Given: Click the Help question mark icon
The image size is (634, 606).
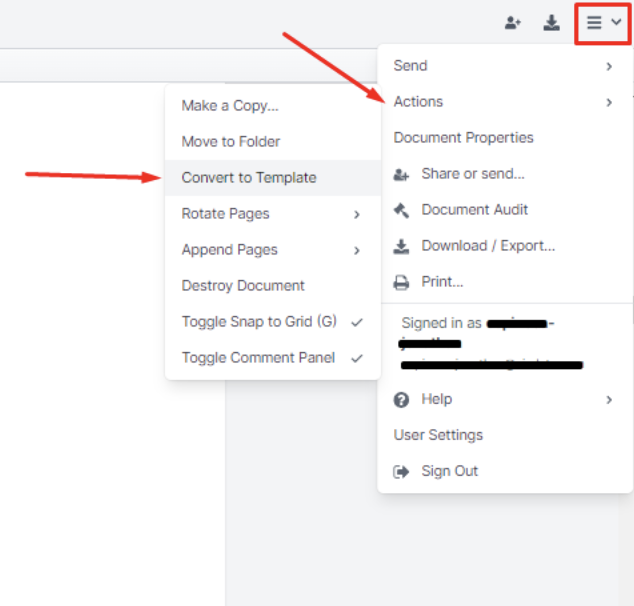Looking at the screenshot, I should pos(402,399).
